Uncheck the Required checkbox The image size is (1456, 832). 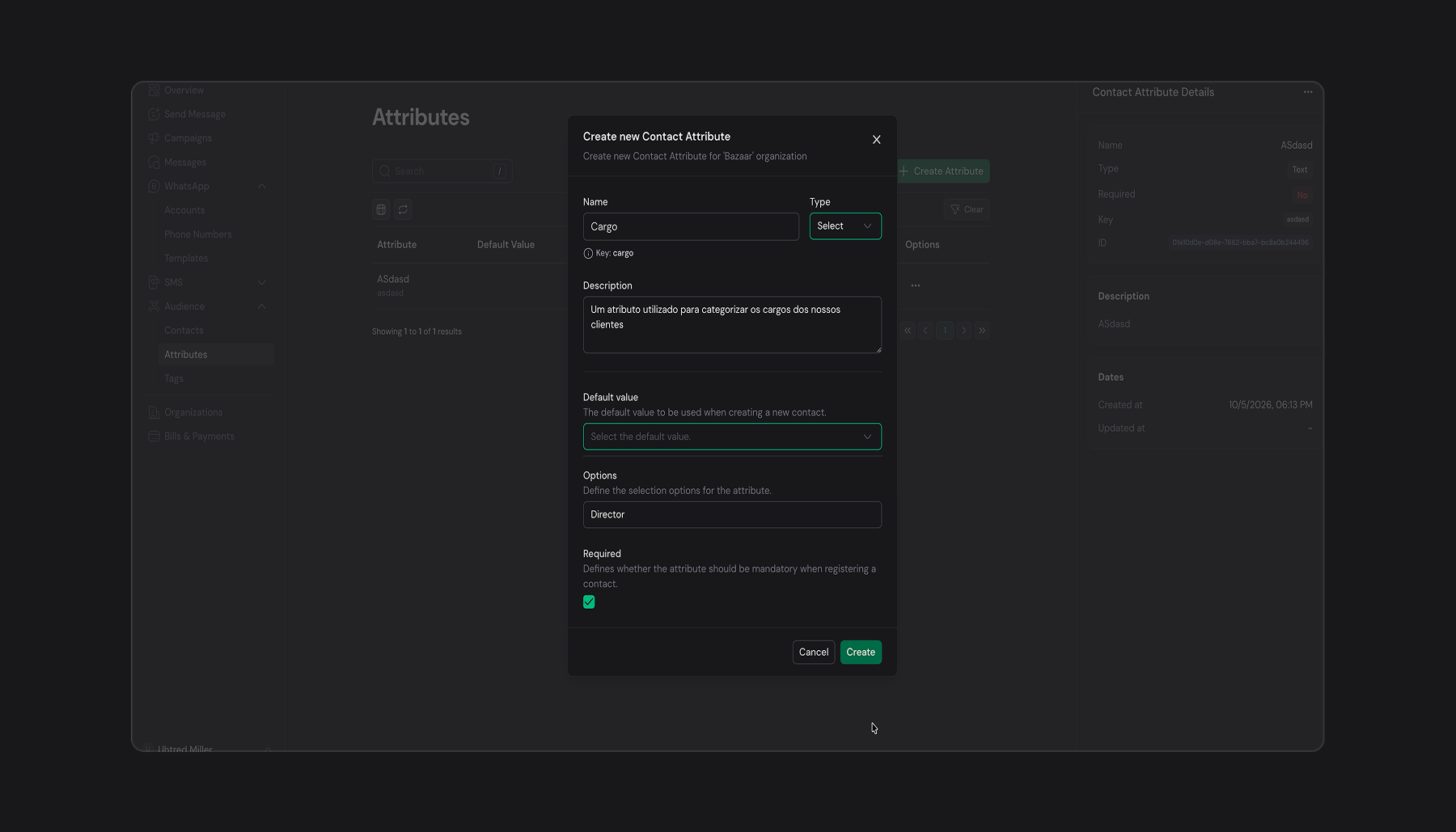point(589,602)
